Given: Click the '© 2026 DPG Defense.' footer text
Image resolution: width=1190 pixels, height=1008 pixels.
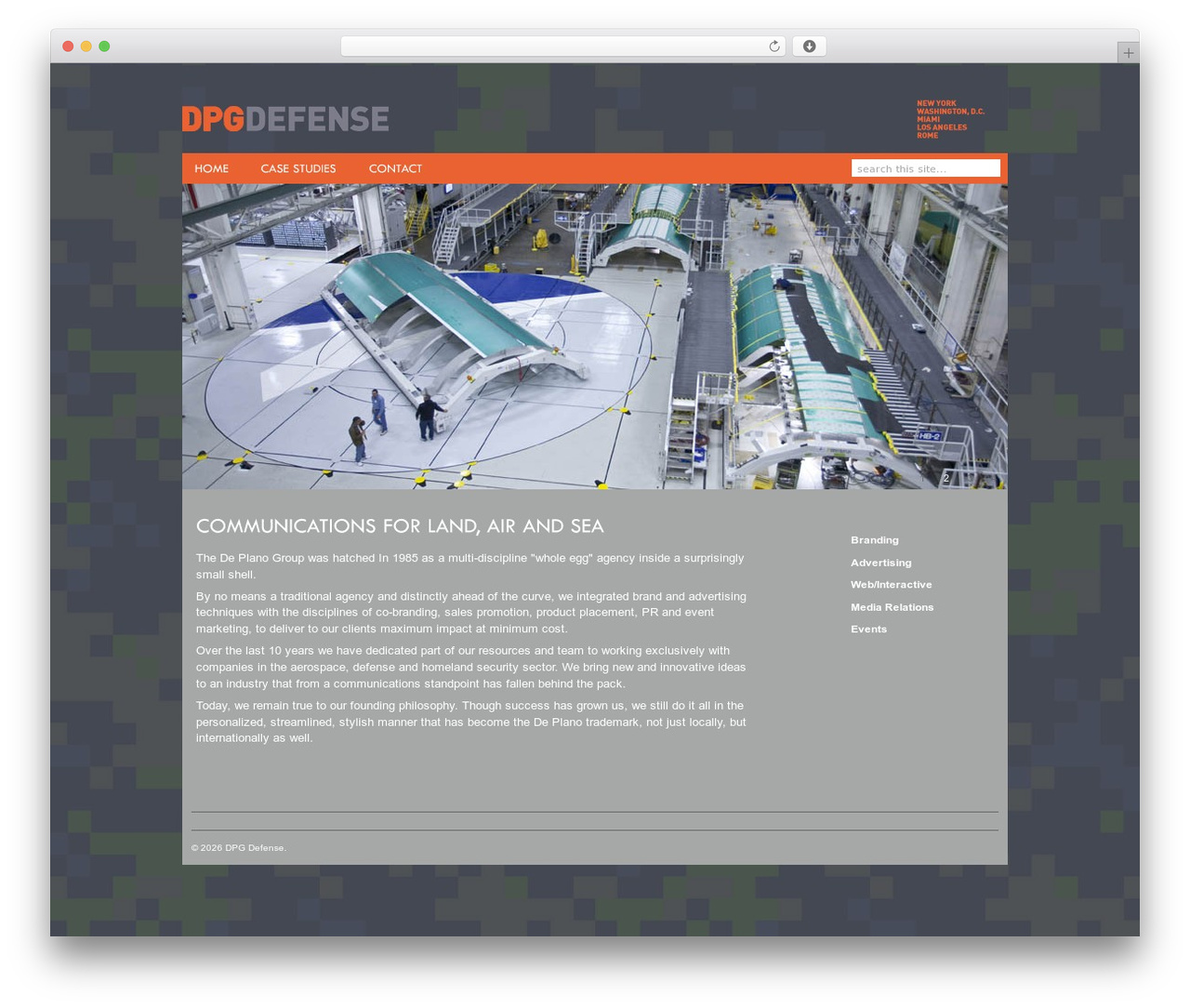Looking at the screenshot, I should pos(239,848).
